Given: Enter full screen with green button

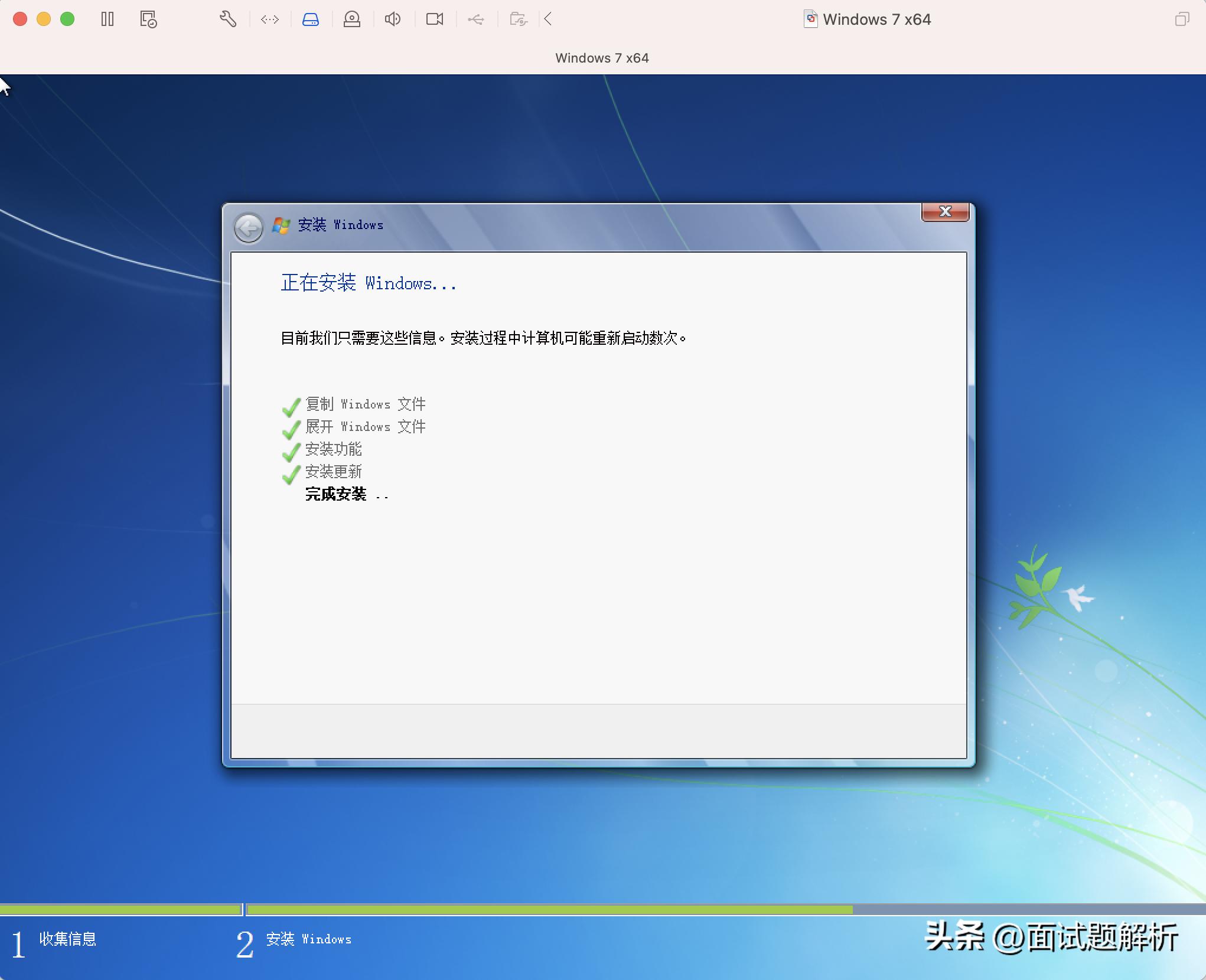Looking at the screenshot, I should (x=67, y=19).
